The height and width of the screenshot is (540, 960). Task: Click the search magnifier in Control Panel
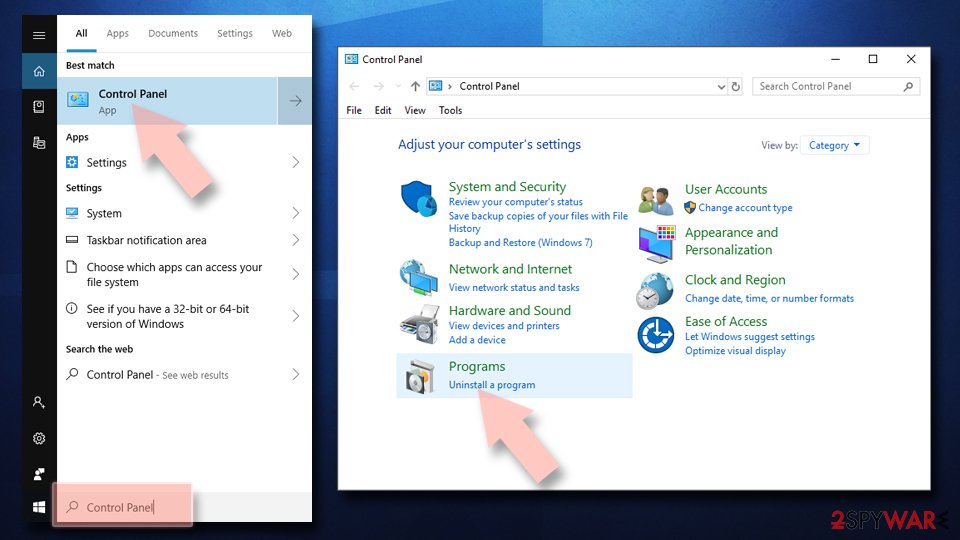(909, 86)
